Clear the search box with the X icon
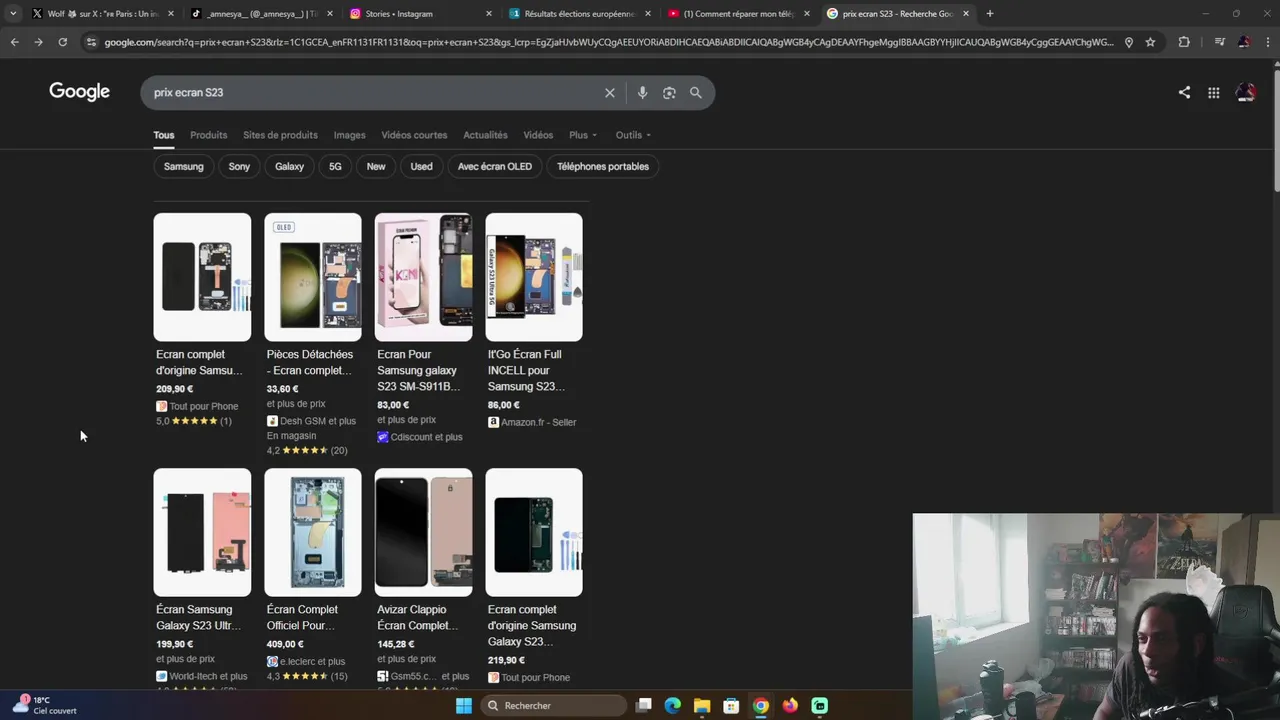 [610, 93]
